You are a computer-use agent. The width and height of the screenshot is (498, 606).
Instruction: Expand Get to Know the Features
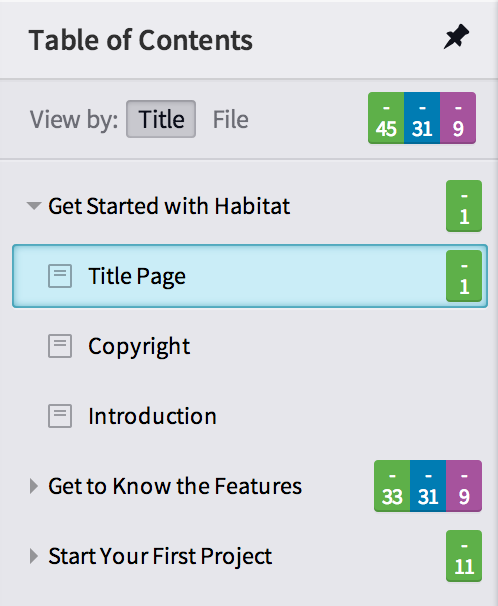click(x=34, y=486)
